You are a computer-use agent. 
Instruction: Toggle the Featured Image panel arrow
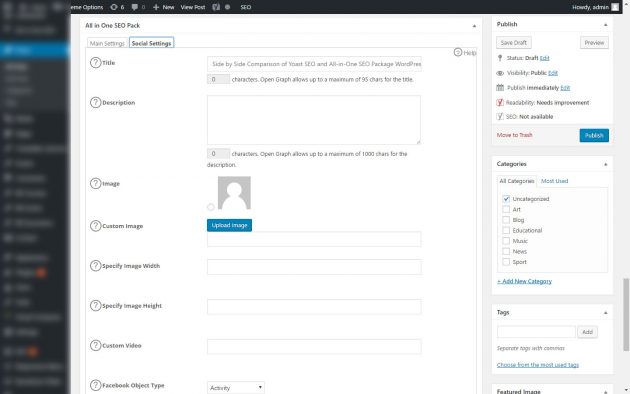(x=605, y=391)
